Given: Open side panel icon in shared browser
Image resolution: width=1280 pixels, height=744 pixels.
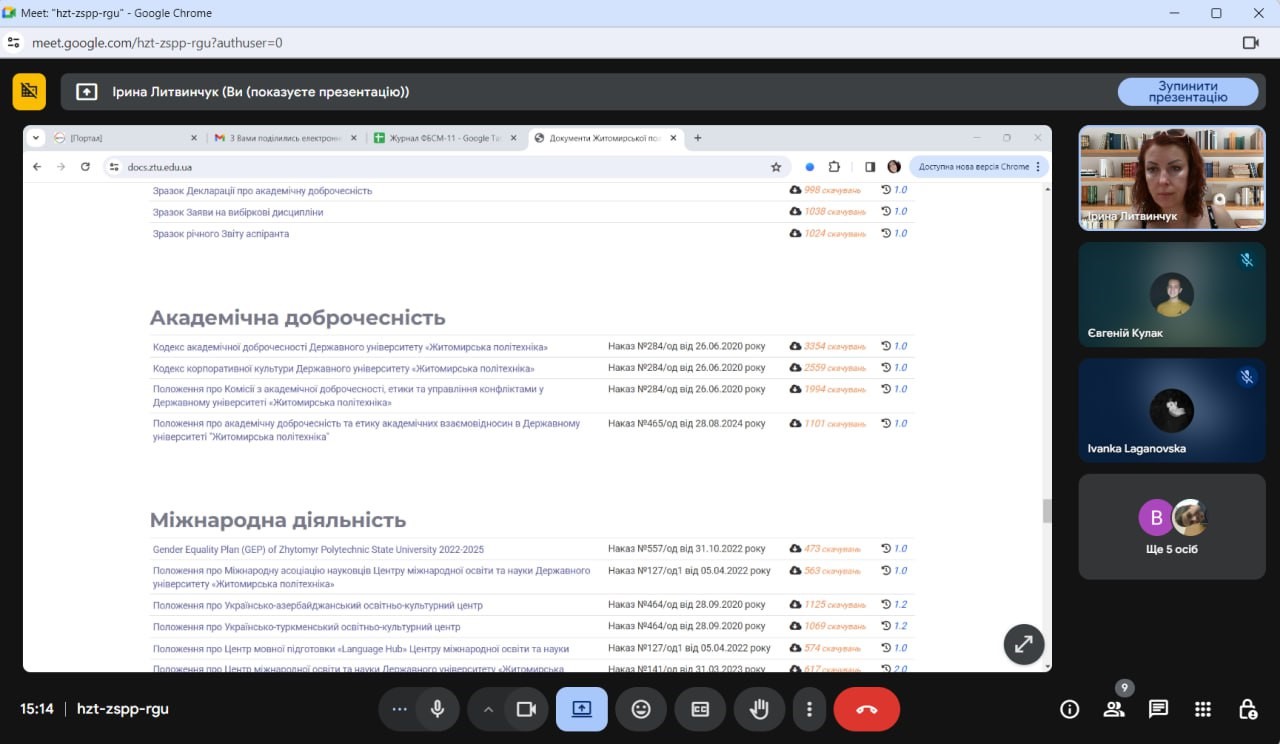Looking at the screenshot, I should click(870, 167).
